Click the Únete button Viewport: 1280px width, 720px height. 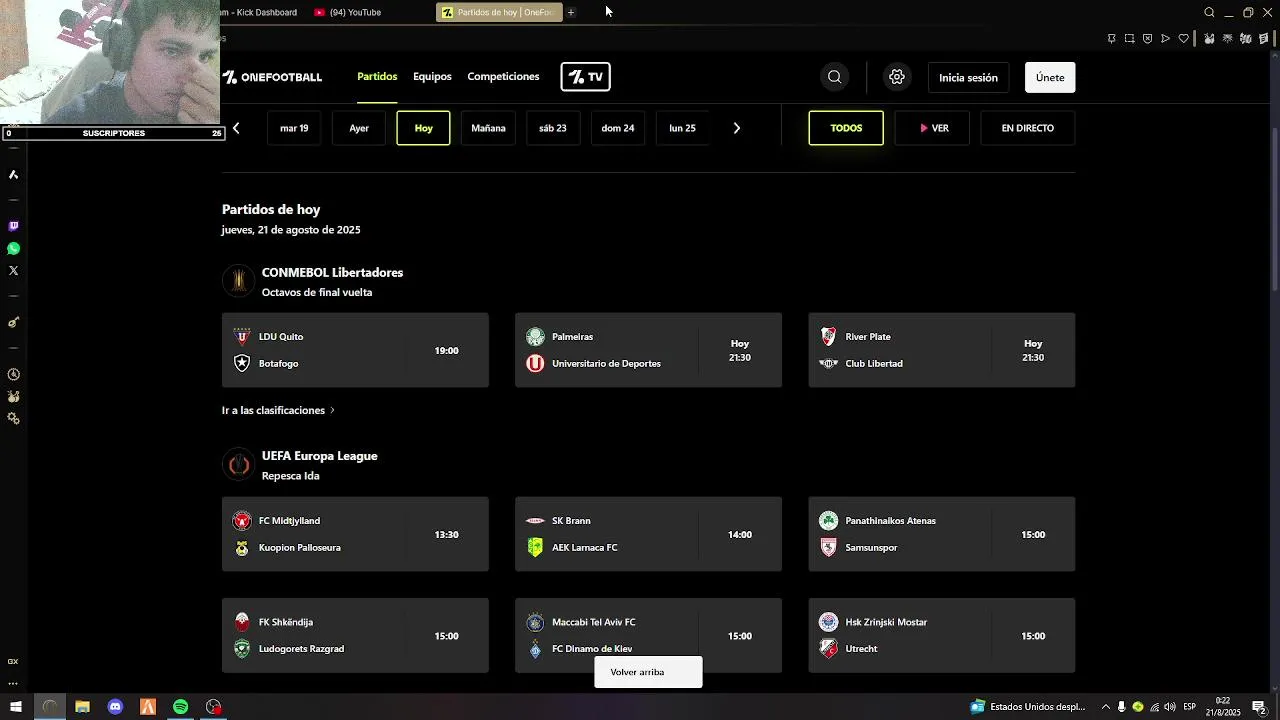coord(1050,77)
